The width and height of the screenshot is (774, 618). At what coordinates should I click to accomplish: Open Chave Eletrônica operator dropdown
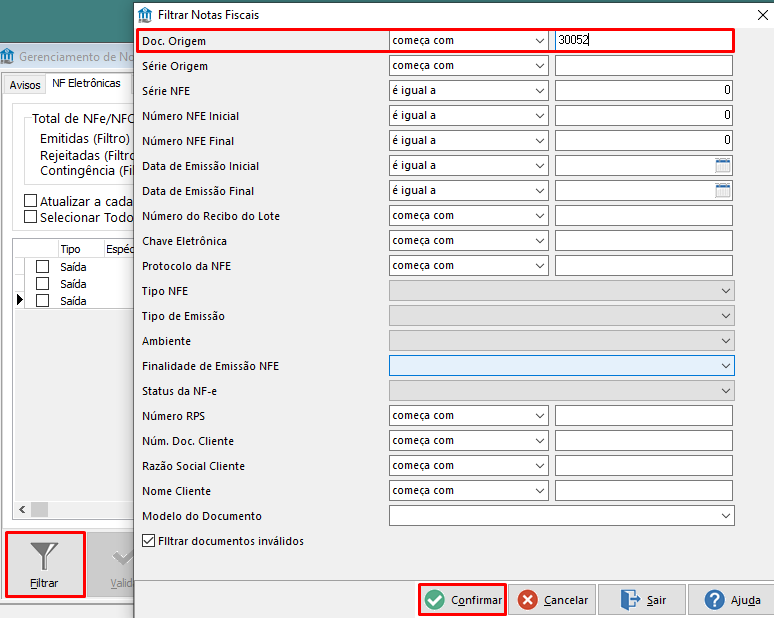(540, 240)
